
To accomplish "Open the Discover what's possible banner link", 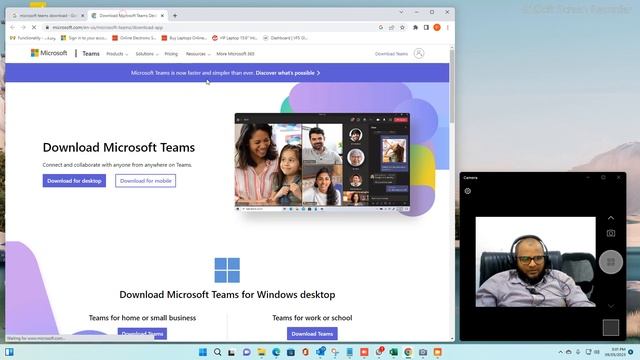I will [288, 73].
